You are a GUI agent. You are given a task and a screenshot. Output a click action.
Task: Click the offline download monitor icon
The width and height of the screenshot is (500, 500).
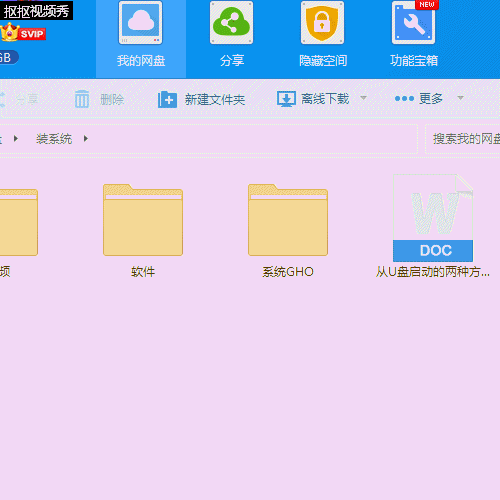286,99
